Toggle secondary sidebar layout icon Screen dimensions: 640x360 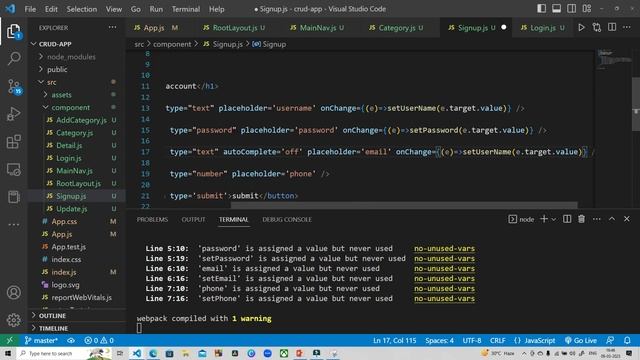point(571,9)
